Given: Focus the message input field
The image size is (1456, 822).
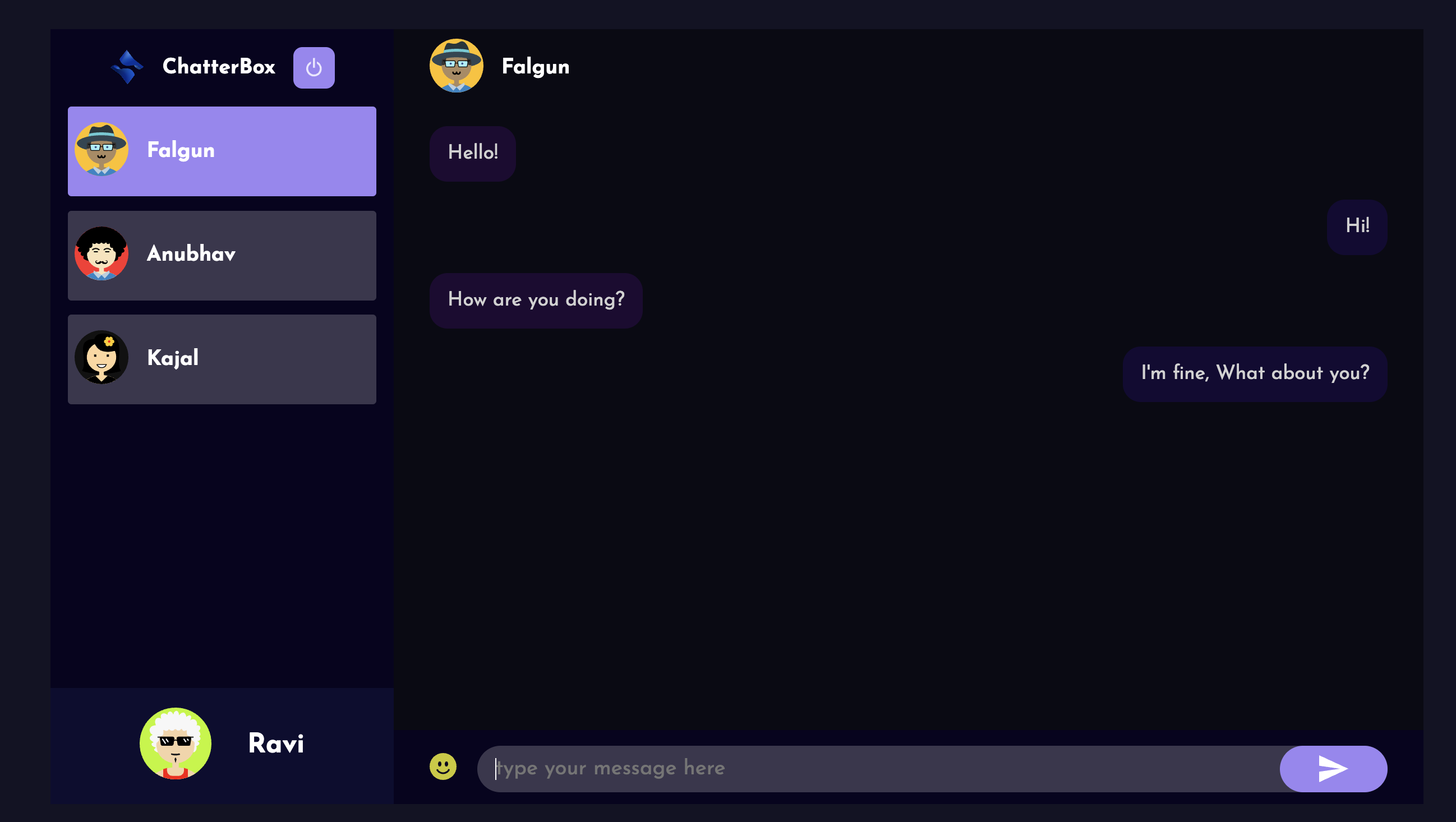Looking at the screenshot, I should 878,769.
